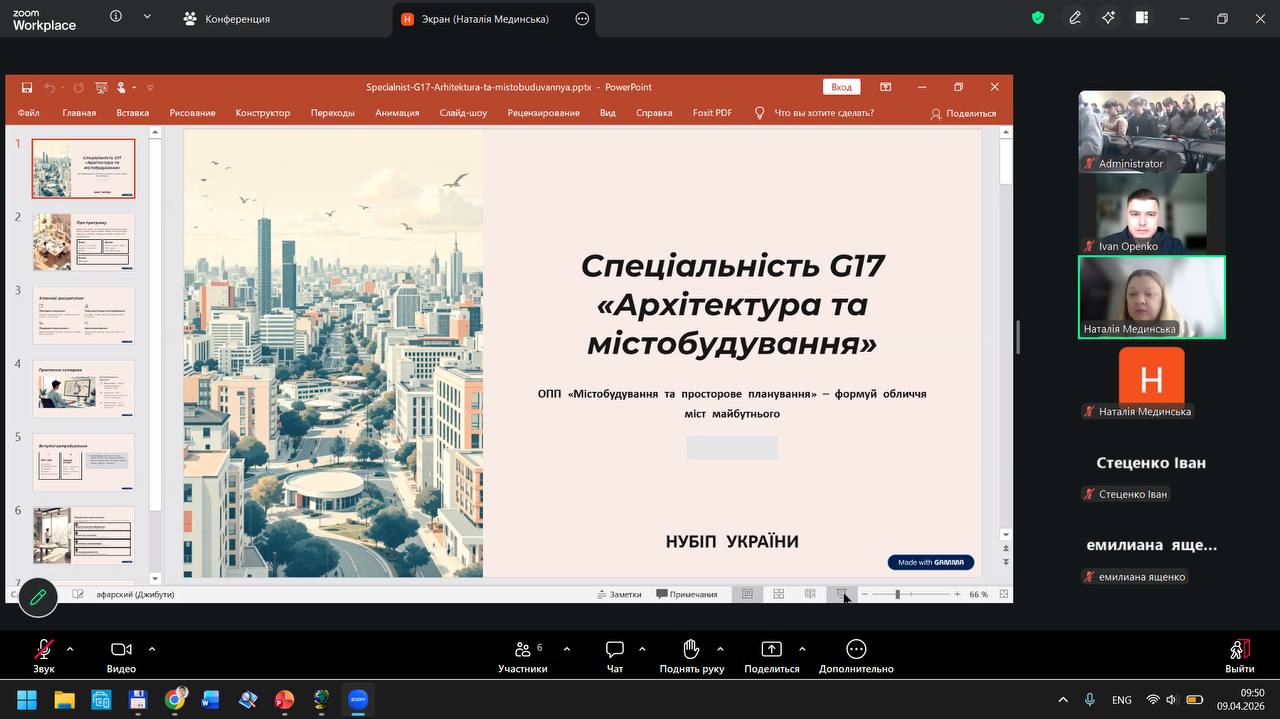Select slide 6 thumbnail in the panel

(84, 536)
